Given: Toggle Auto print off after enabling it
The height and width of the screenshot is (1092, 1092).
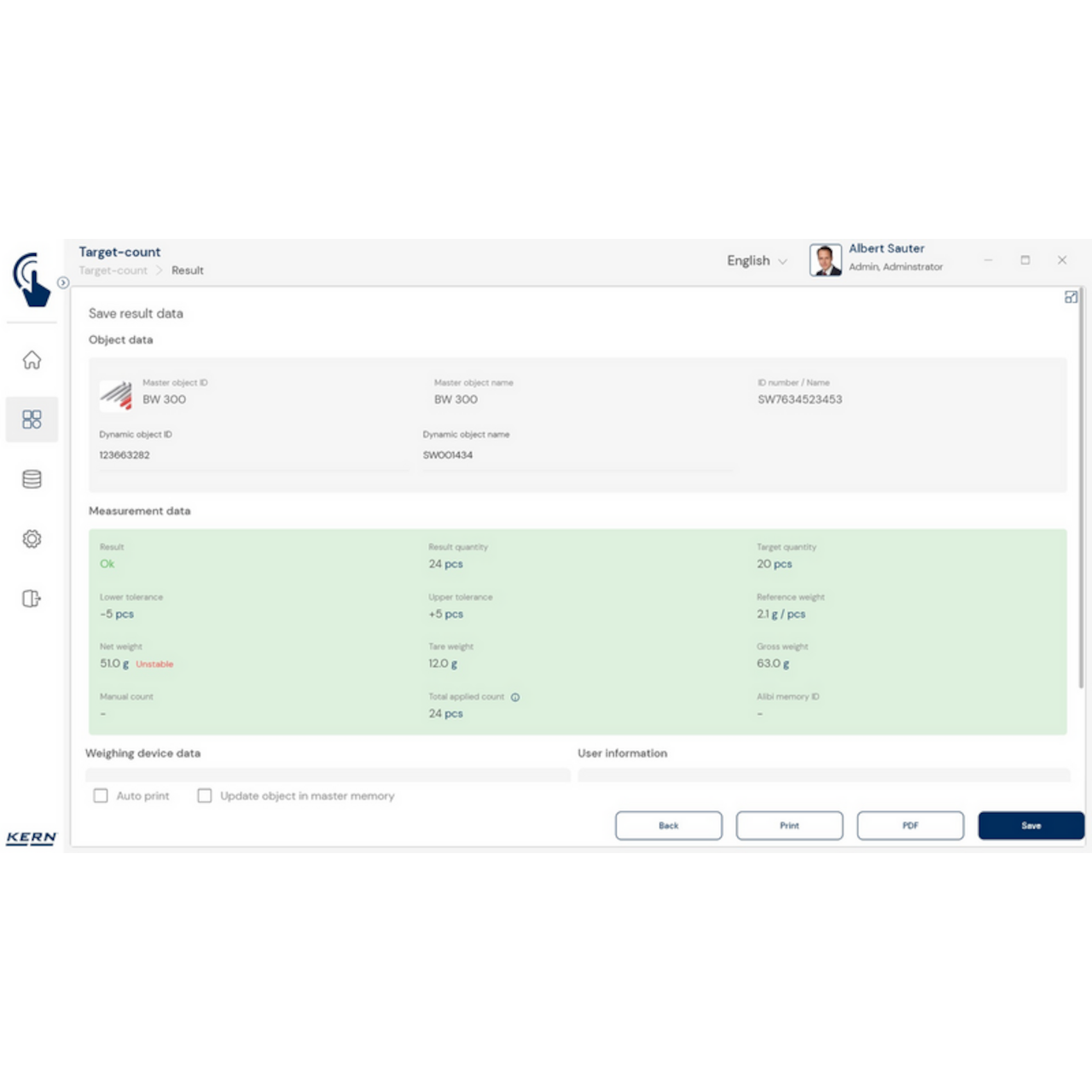Looking at the screenshot, I should pyautogui.click(x=100, y=795).
